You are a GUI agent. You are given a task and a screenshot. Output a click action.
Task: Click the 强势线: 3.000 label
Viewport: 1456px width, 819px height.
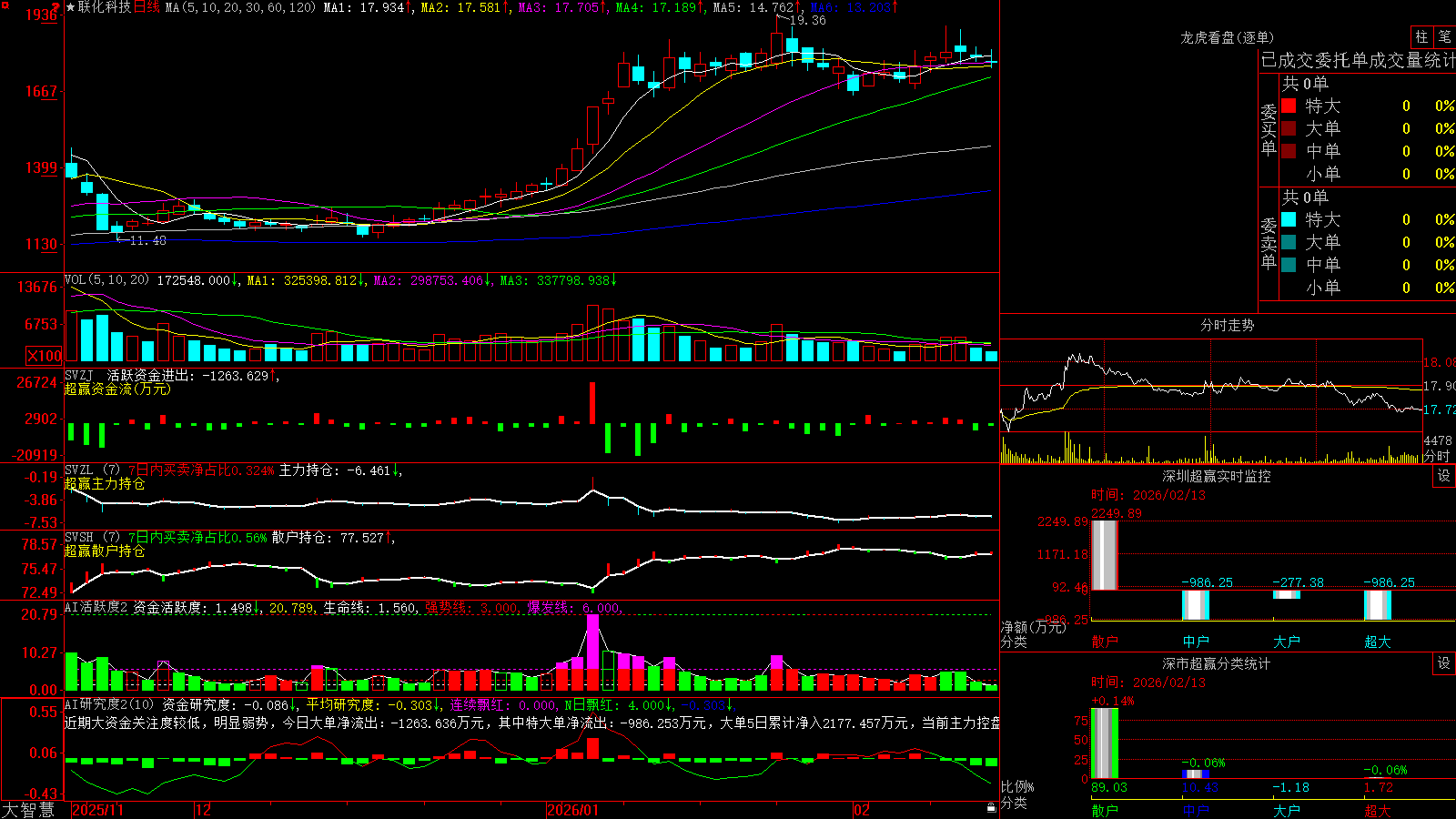[471, 608]
